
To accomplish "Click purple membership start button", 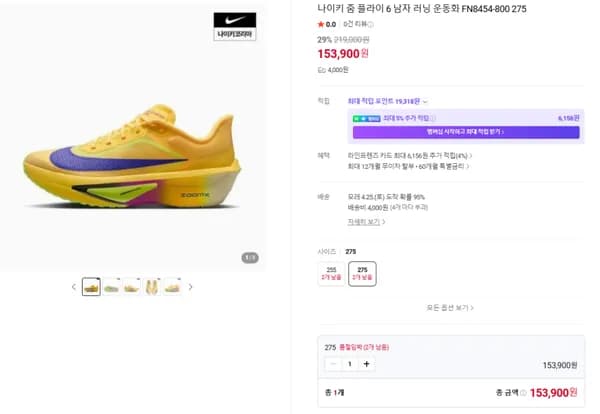I will tap(465, 132).
